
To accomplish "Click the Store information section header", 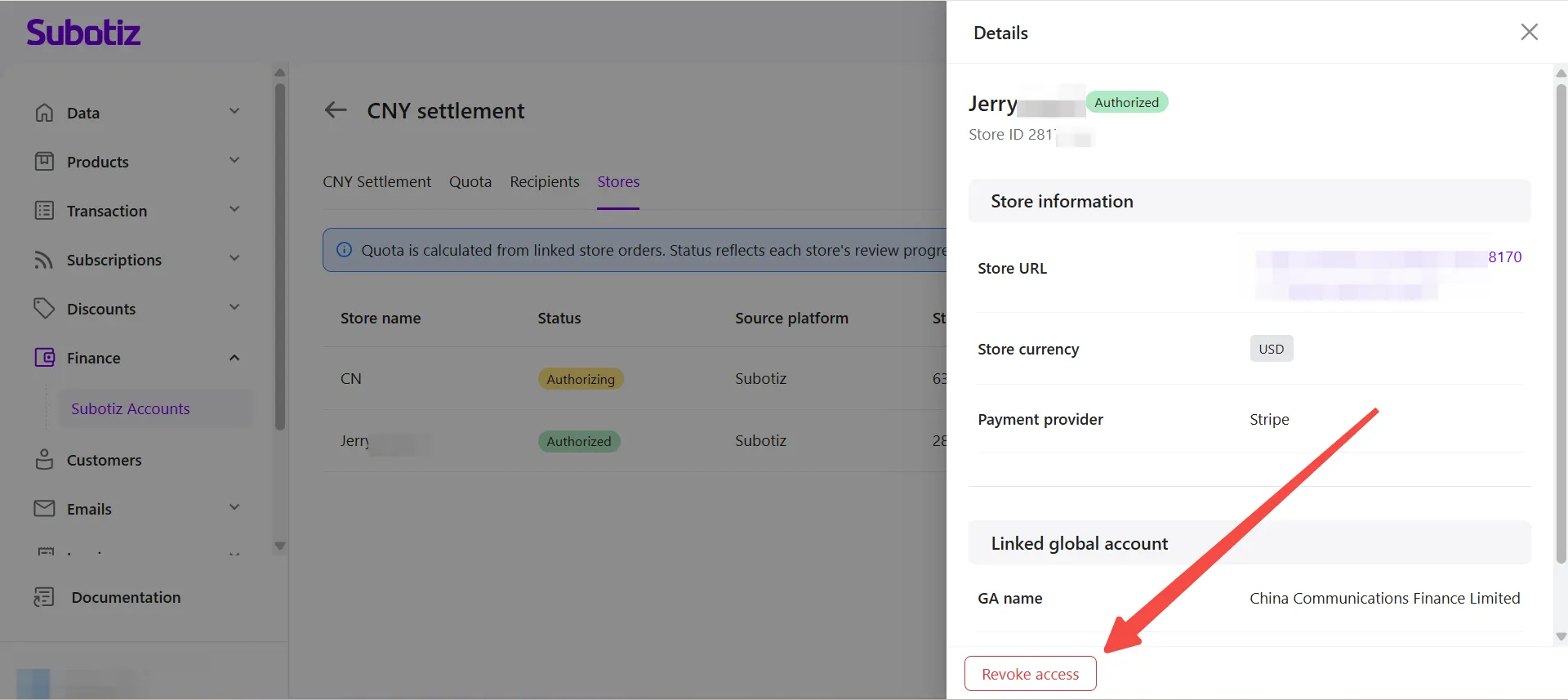I will 1249,201.
